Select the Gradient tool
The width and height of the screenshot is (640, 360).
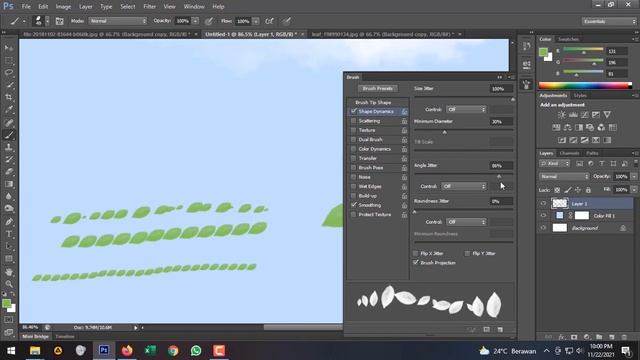click(x=9, y=184)
